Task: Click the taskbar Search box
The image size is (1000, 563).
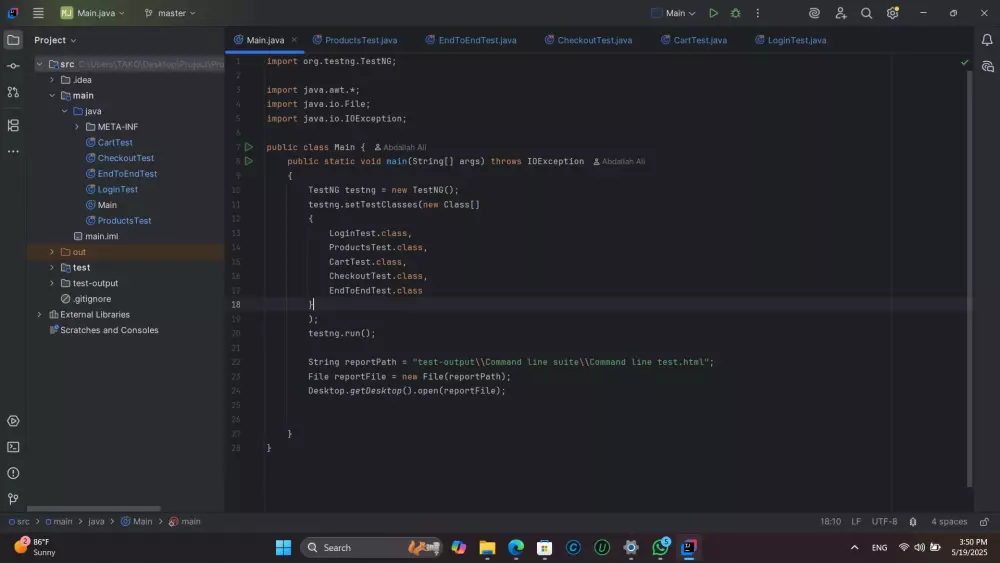Action: coord(372,548)
